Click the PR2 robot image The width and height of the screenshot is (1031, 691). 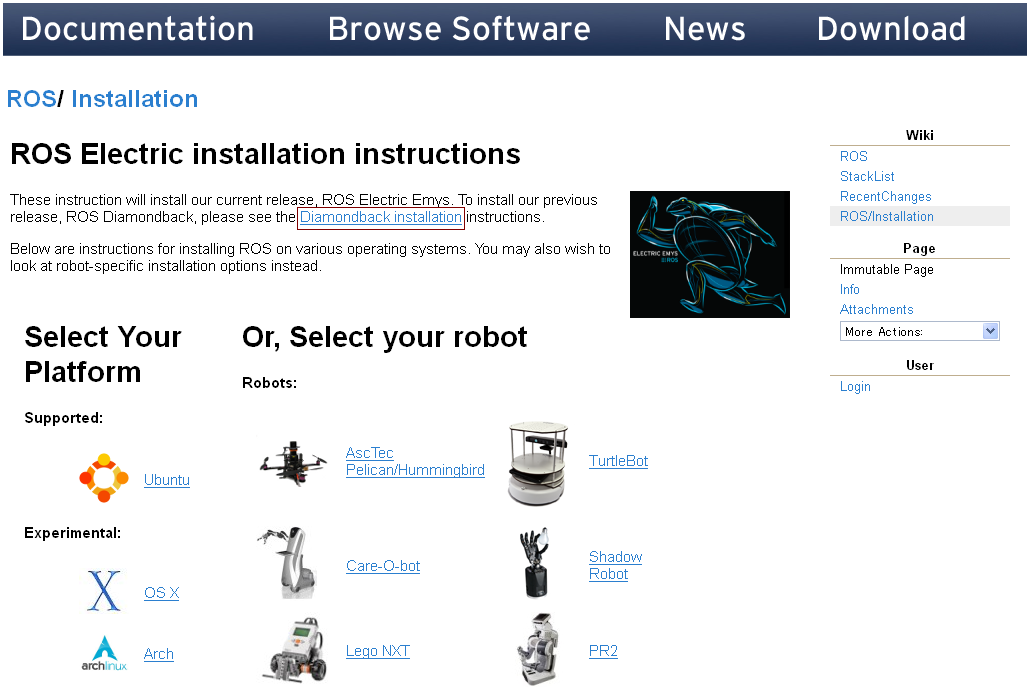click(539, 648)
